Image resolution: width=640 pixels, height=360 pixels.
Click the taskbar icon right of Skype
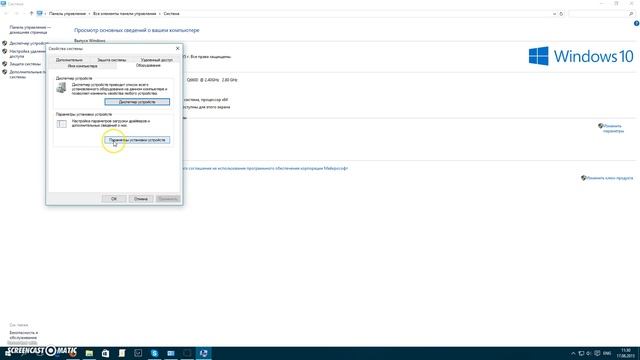point(171,353)
